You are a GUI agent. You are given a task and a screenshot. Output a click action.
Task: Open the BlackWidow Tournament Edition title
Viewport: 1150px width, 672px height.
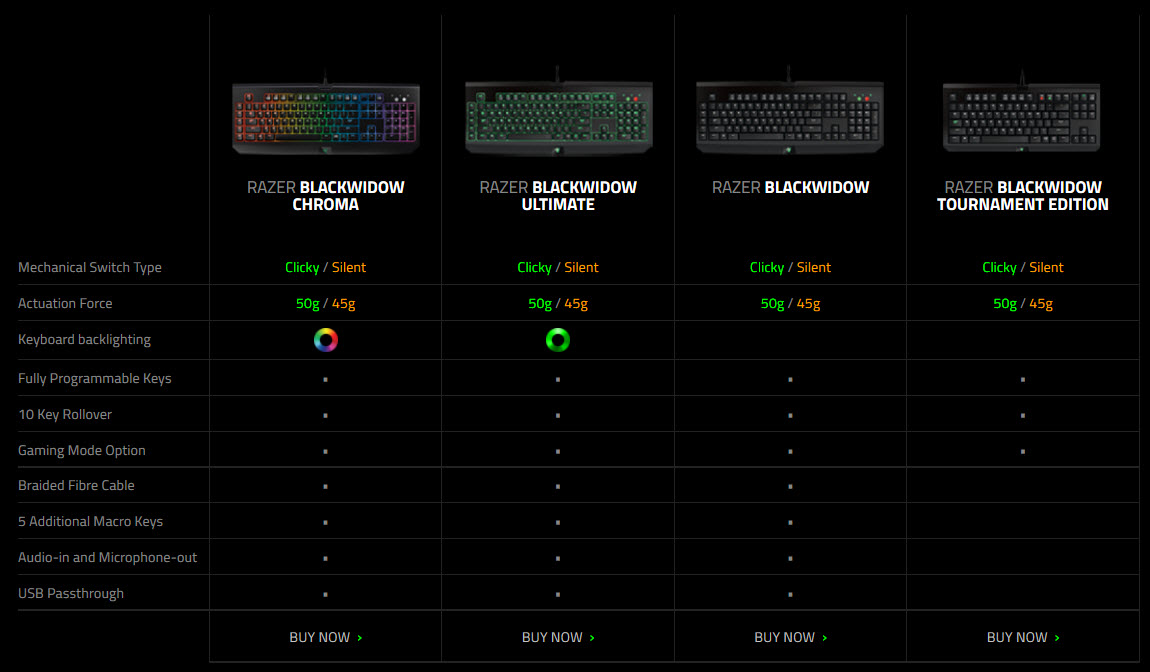(1023, 196)
